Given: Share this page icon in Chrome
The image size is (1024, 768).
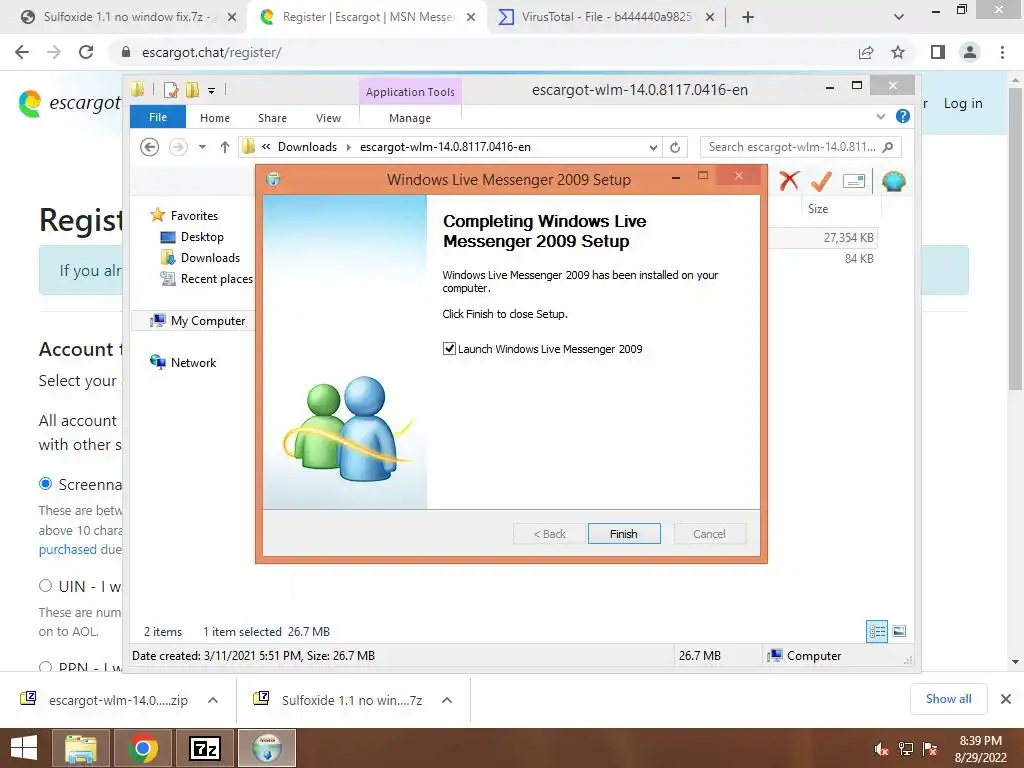Looking at the screenshot, I should pos(866,52).
